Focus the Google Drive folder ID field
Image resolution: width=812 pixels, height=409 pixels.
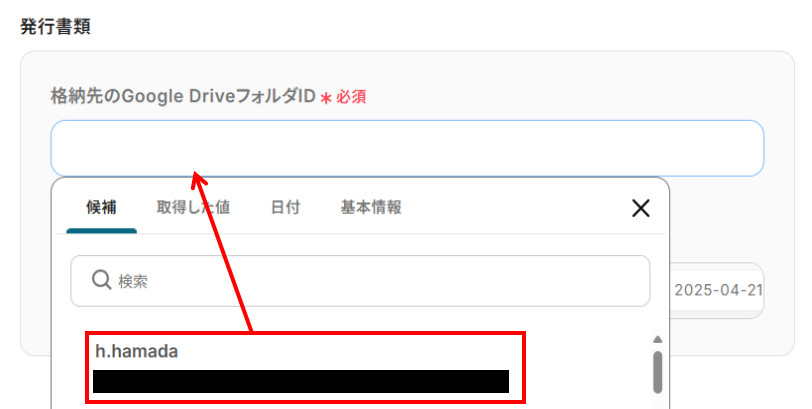(x=407, y=148)
